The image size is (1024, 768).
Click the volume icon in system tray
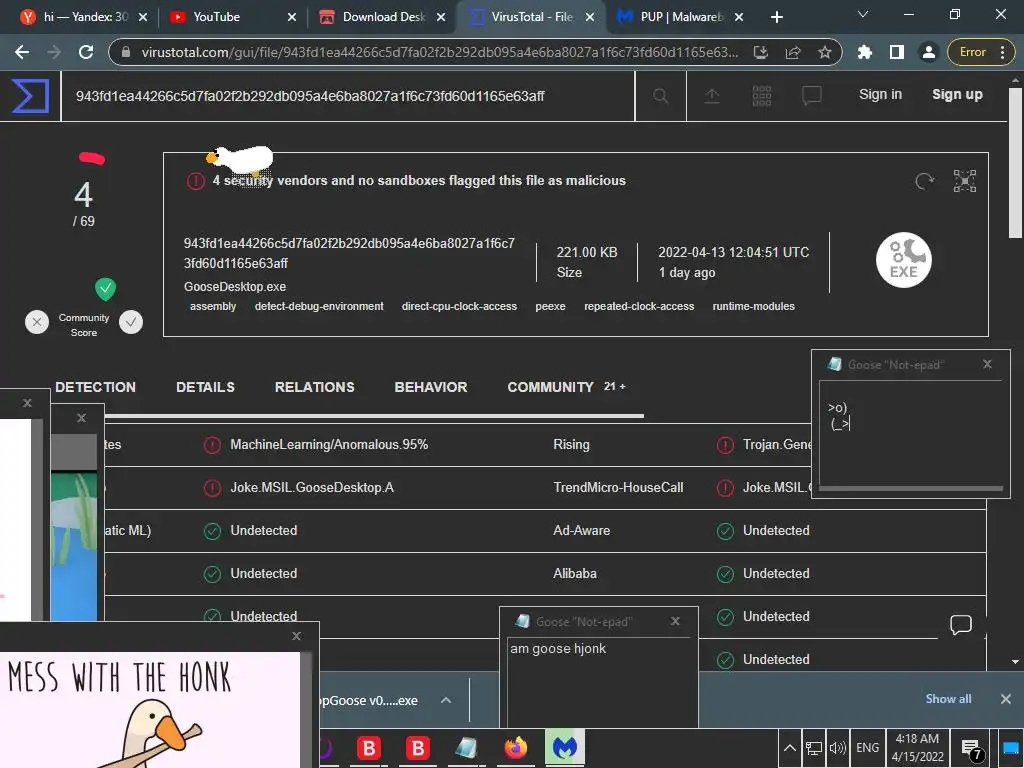point(837,748)
